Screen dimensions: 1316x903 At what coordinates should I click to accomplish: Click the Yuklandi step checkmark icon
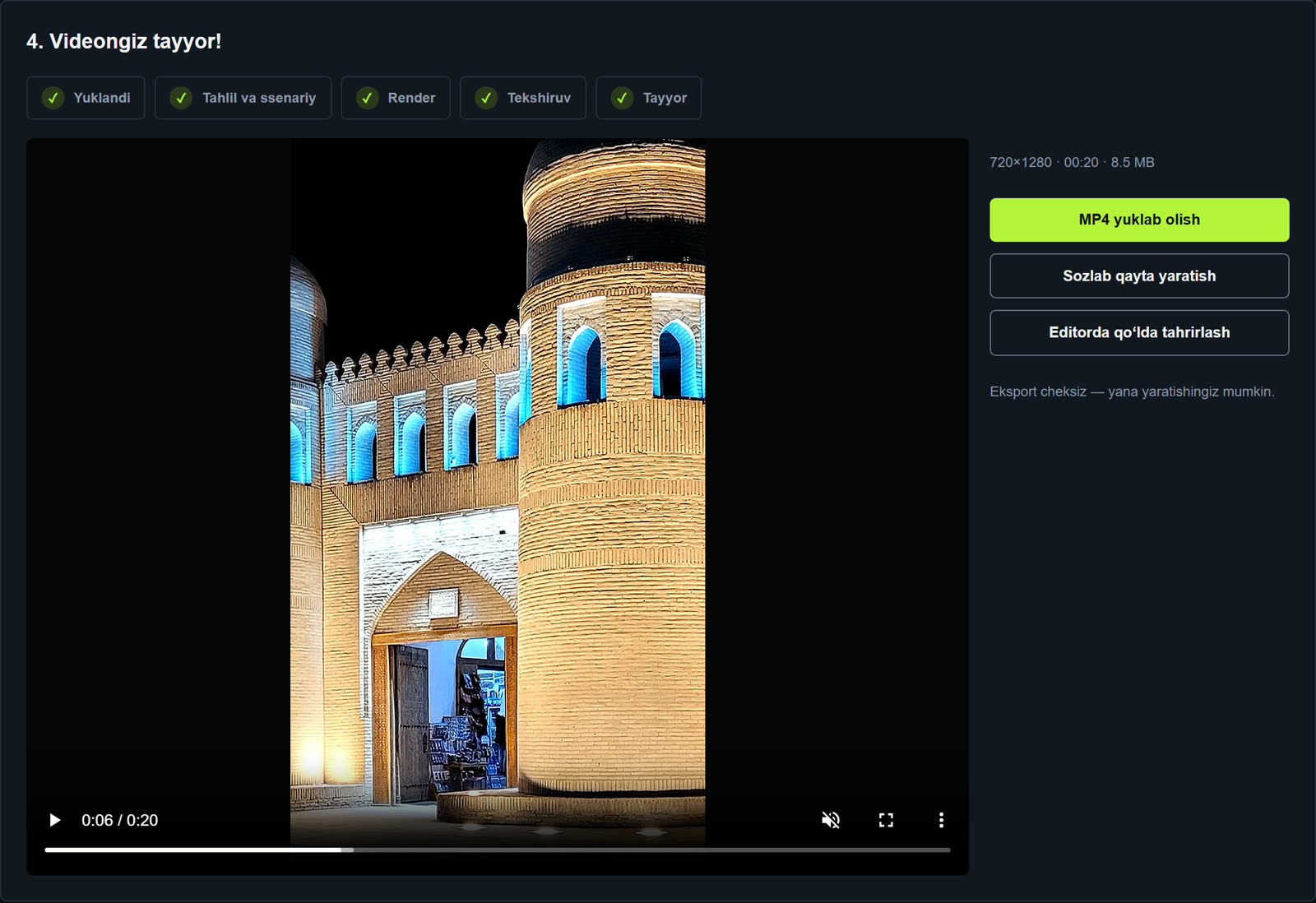(53, 98)
